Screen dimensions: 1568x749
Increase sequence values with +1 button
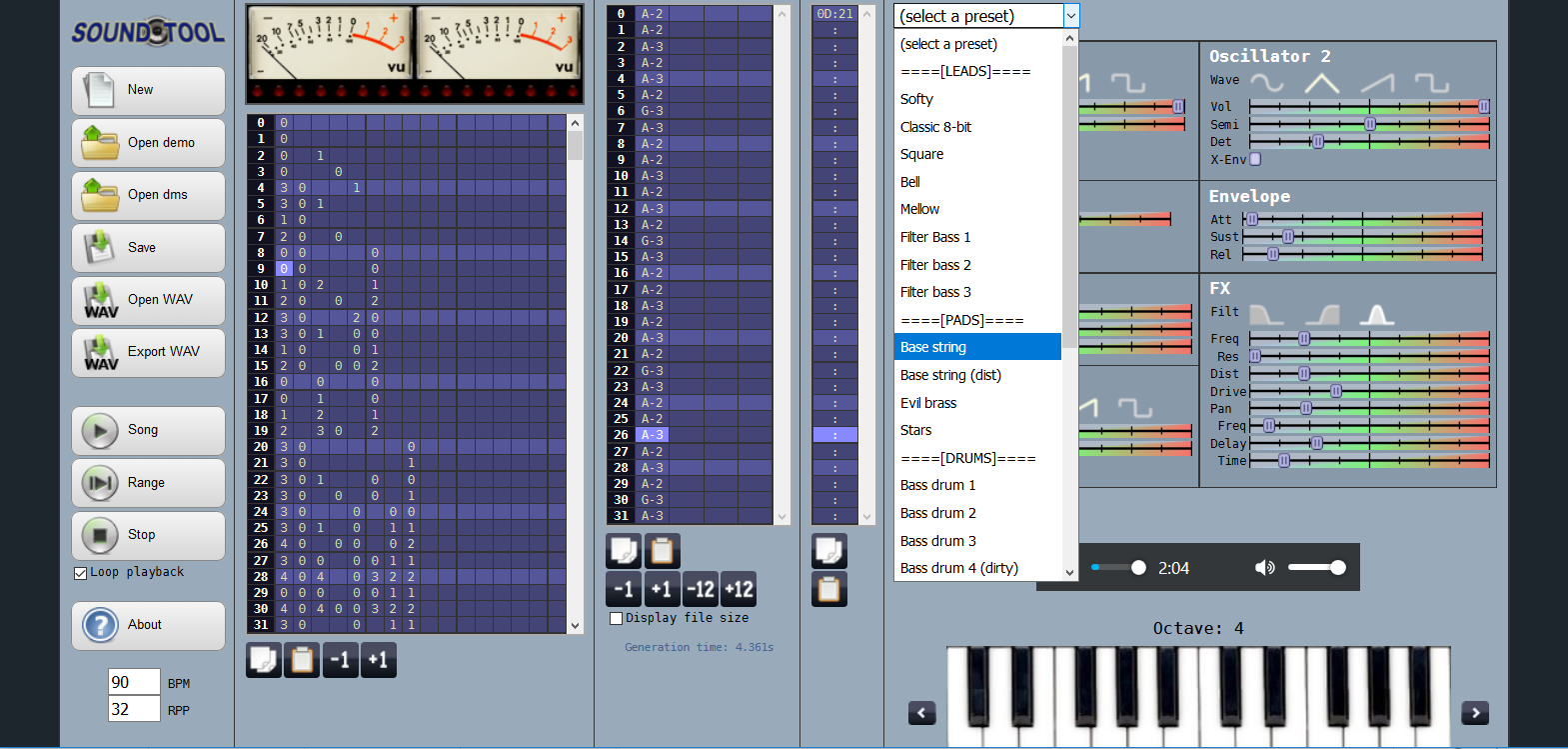coord(379,660)
